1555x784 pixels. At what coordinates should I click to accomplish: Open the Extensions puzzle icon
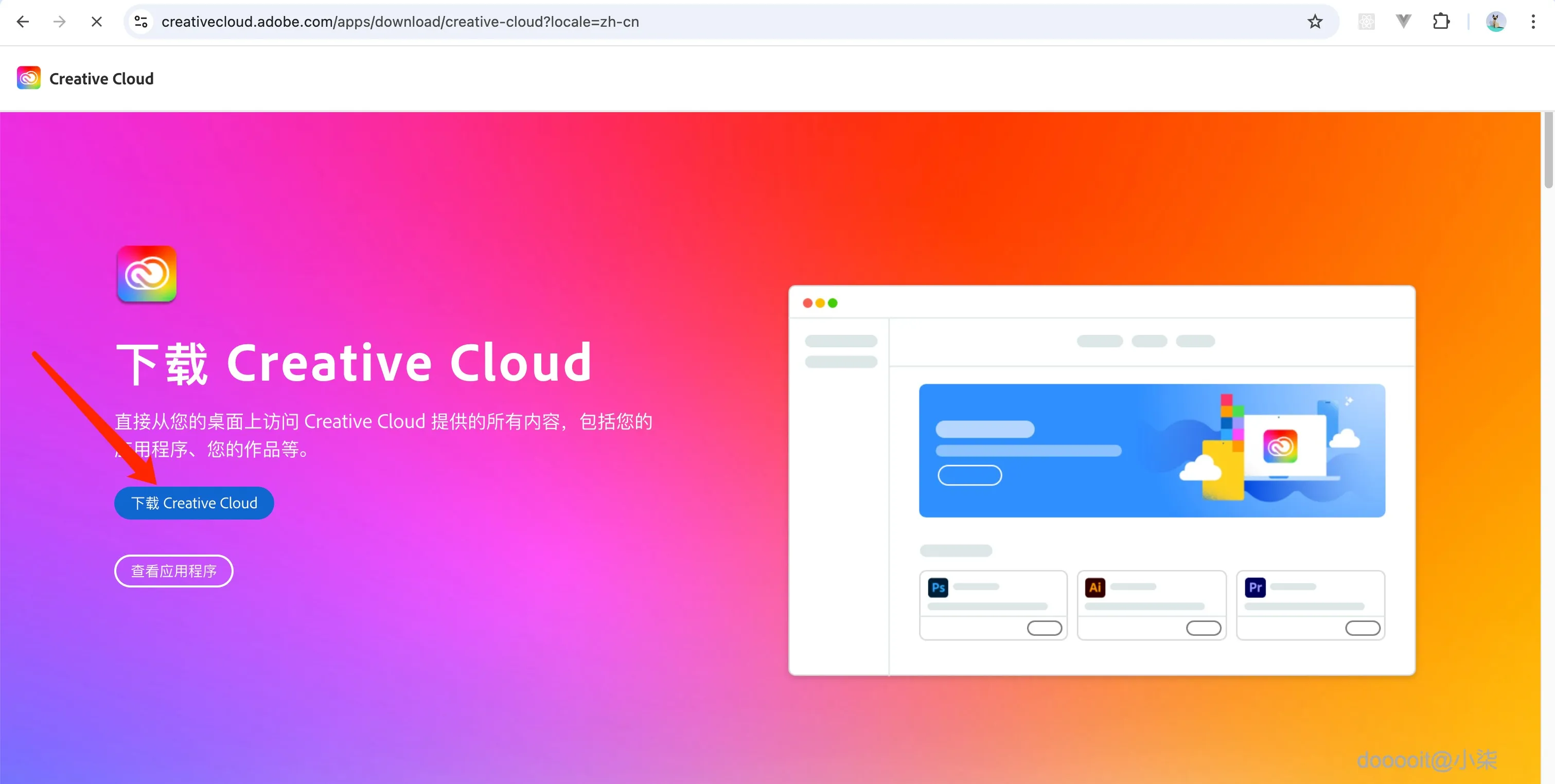[1441, 22]
